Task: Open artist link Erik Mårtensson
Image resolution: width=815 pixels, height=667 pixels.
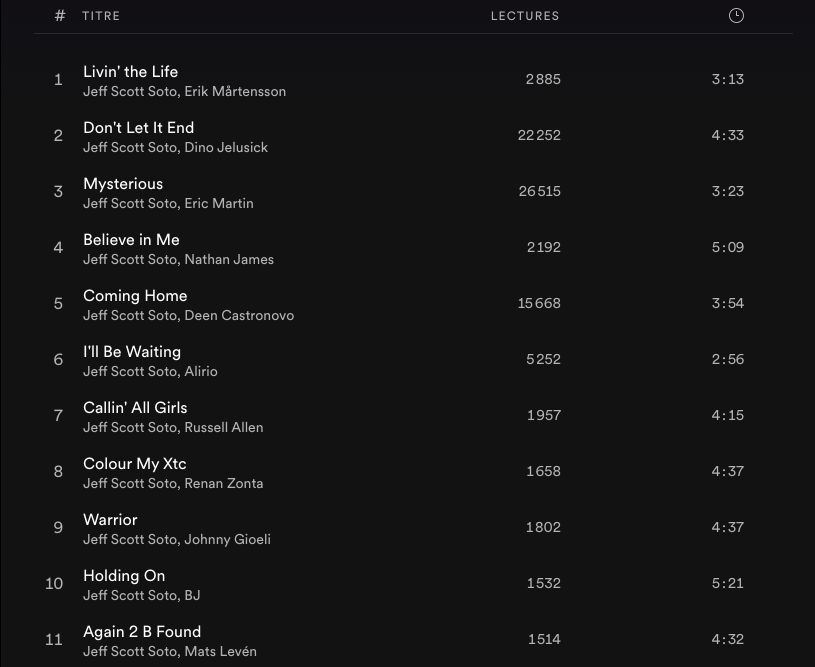Action: (x=235, y=92)
